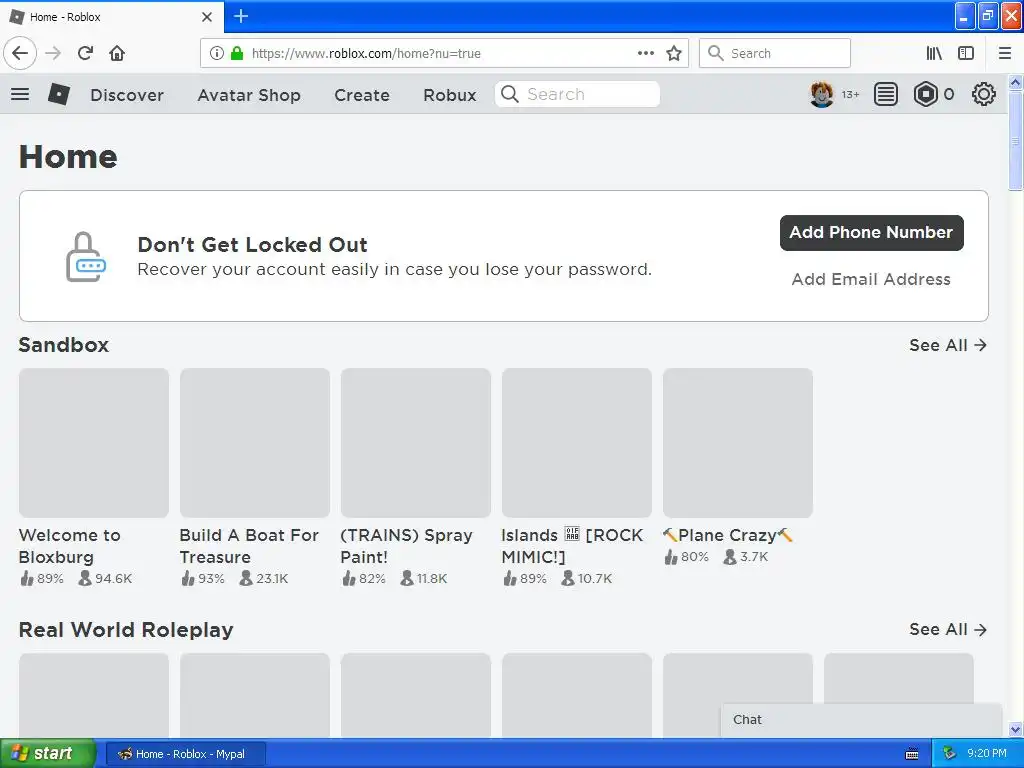Open the Robux menu item

coord(449,95)
